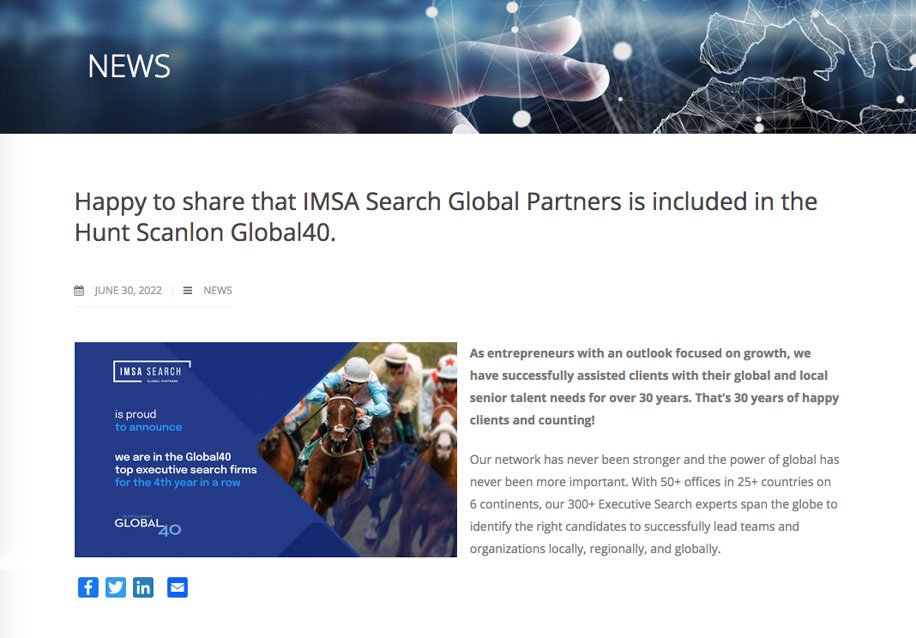The height and width of the screenshot is (638, 916).
Task: Click the IMSA Search logo in the image
Action: point(151,372)
